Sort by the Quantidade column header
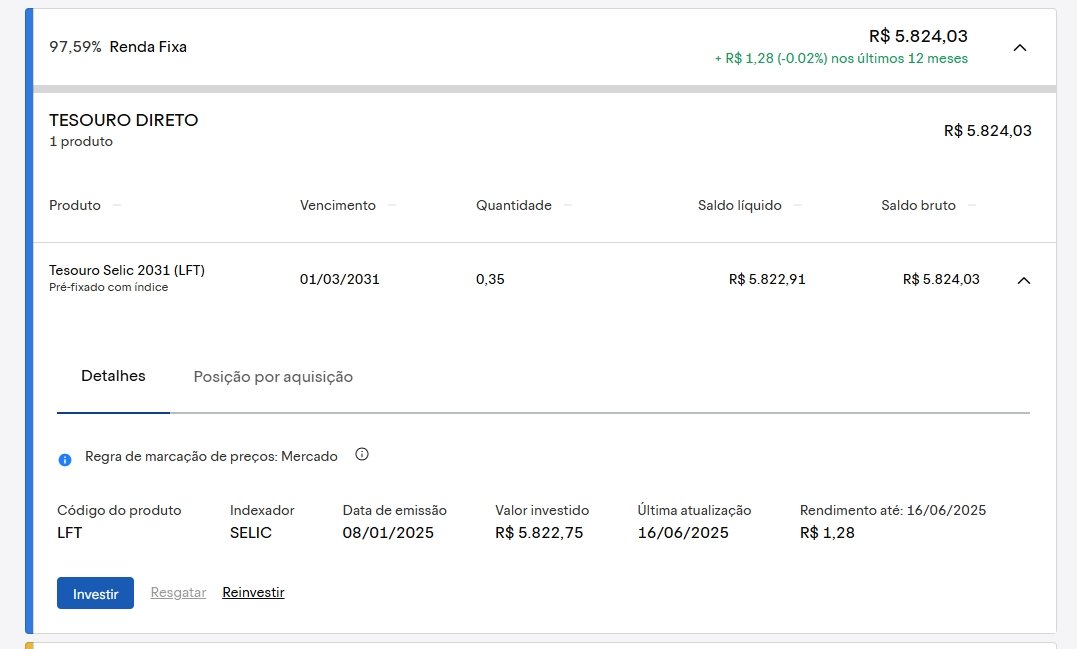Image resolution: width=1077 pixels, height=649 pixels. click(514, 205)
